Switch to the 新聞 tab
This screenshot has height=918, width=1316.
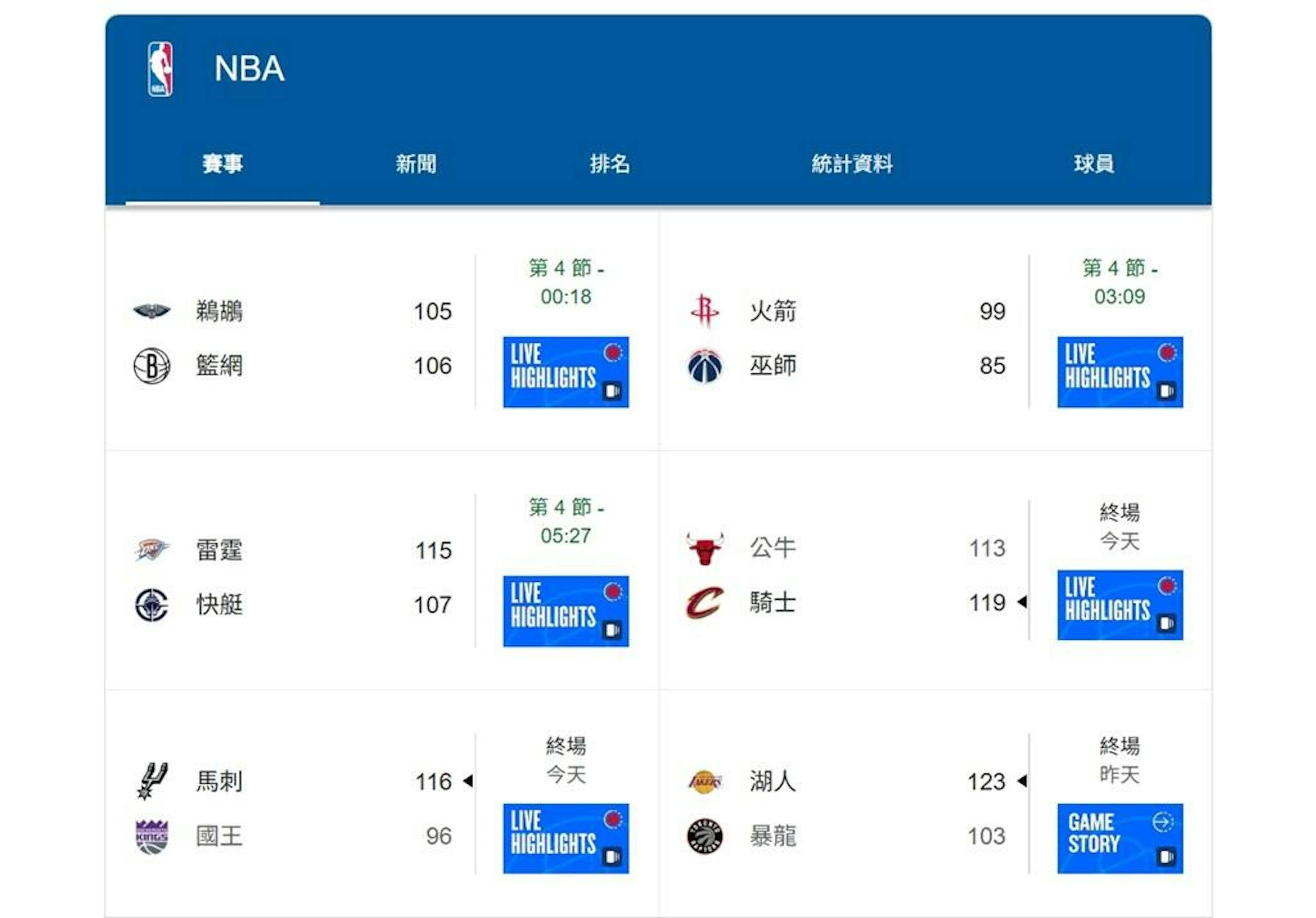(x=416, y=164)
